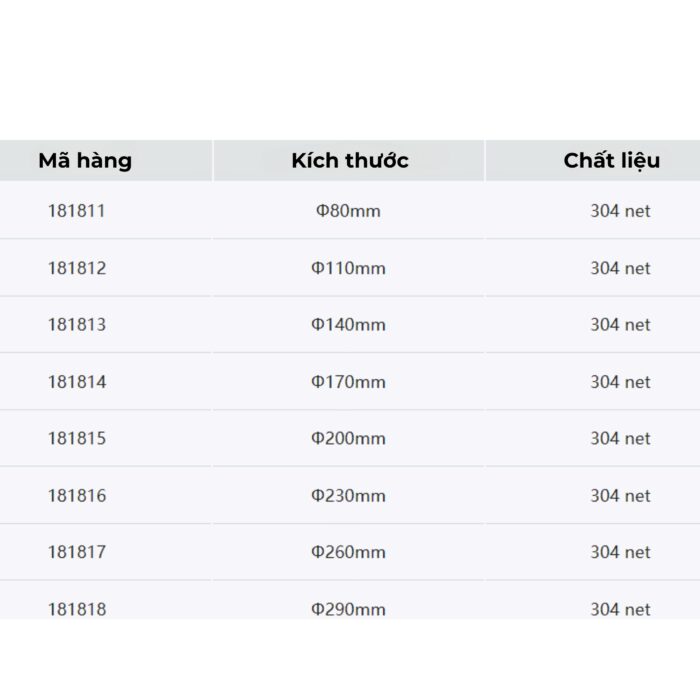Viewport: 700px width, 700px height.
Task: Select the Φ110mm size value
Action: click(x=348, y=268)
